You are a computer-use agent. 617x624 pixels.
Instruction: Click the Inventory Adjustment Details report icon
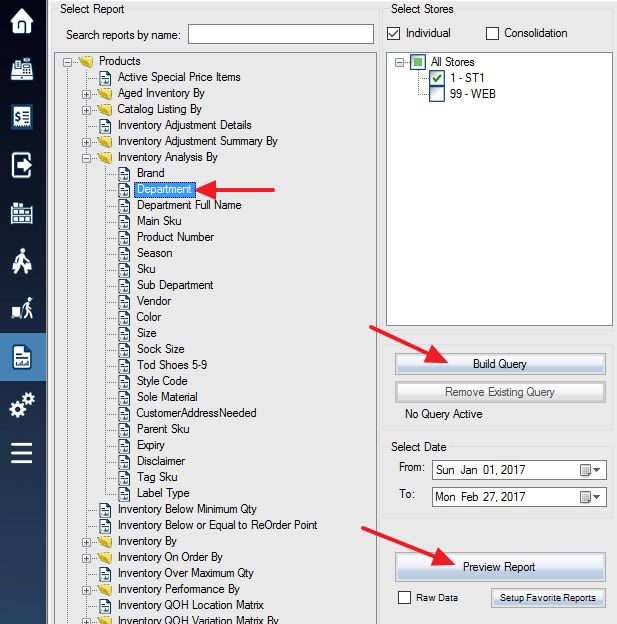click(105, 126)
